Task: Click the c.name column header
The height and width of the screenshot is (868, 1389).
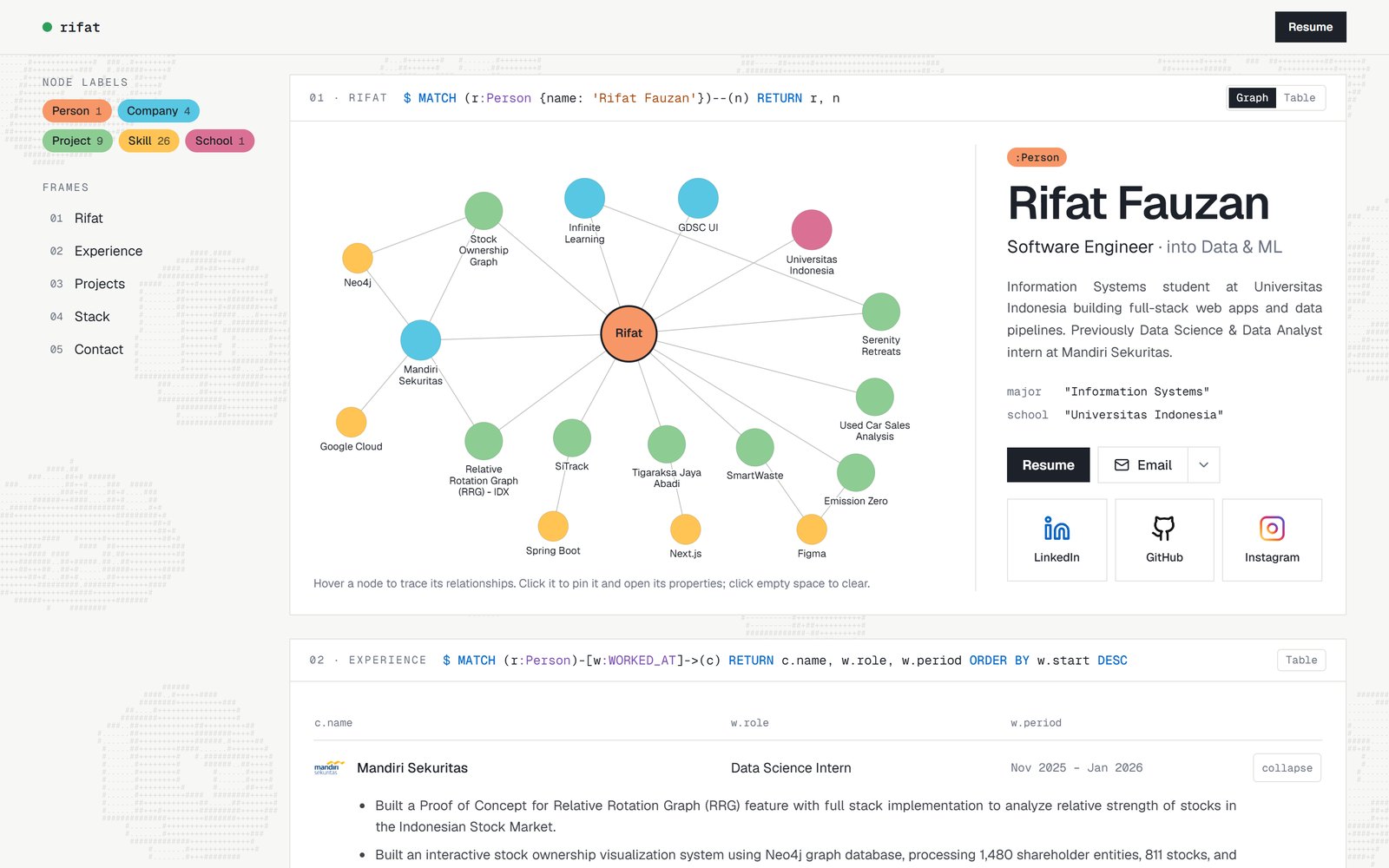Action: coord(333,723)
